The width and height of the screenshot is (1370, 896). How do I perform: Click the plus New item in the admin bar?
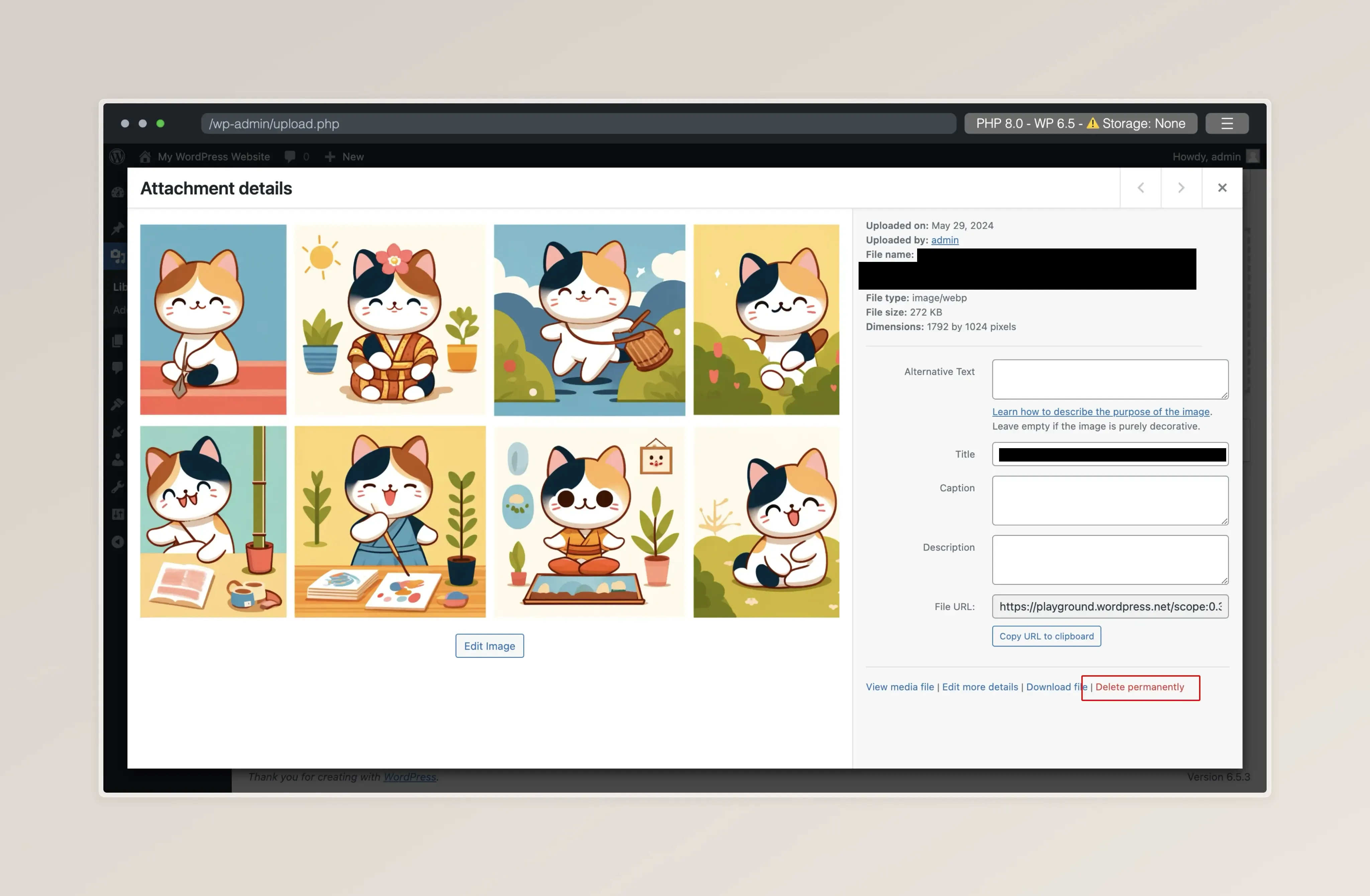pos(344,157)
